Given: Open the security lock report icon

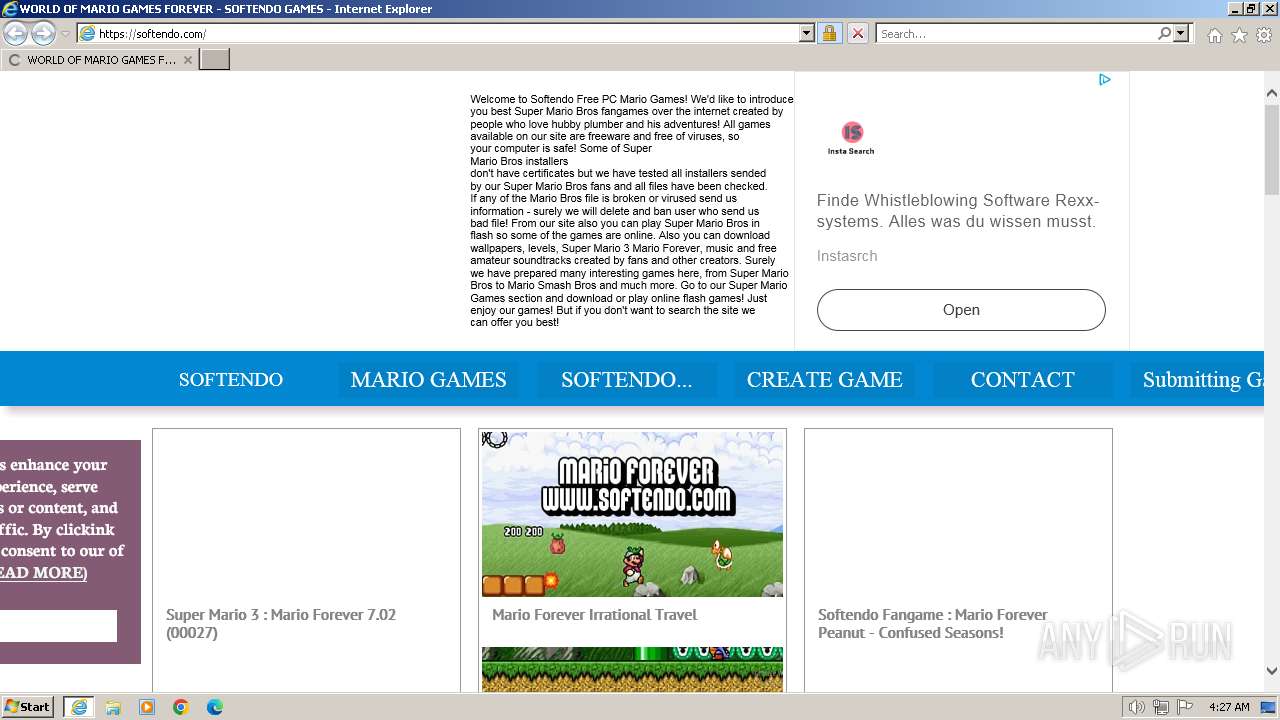Looking at the screenshot, I should [829, 33].
